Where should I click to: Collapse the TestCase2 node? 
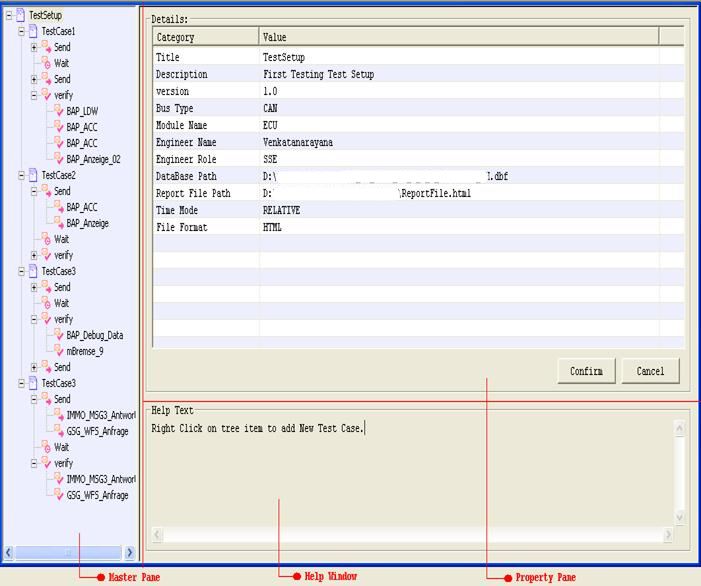pos(21,176)
